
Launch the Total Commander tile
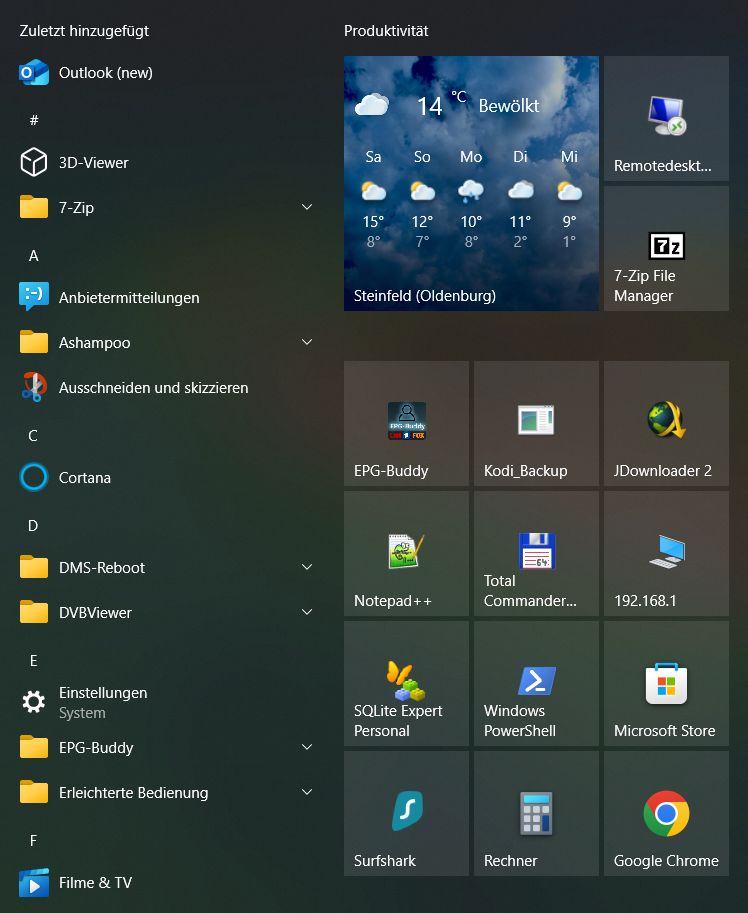point(536,554)
